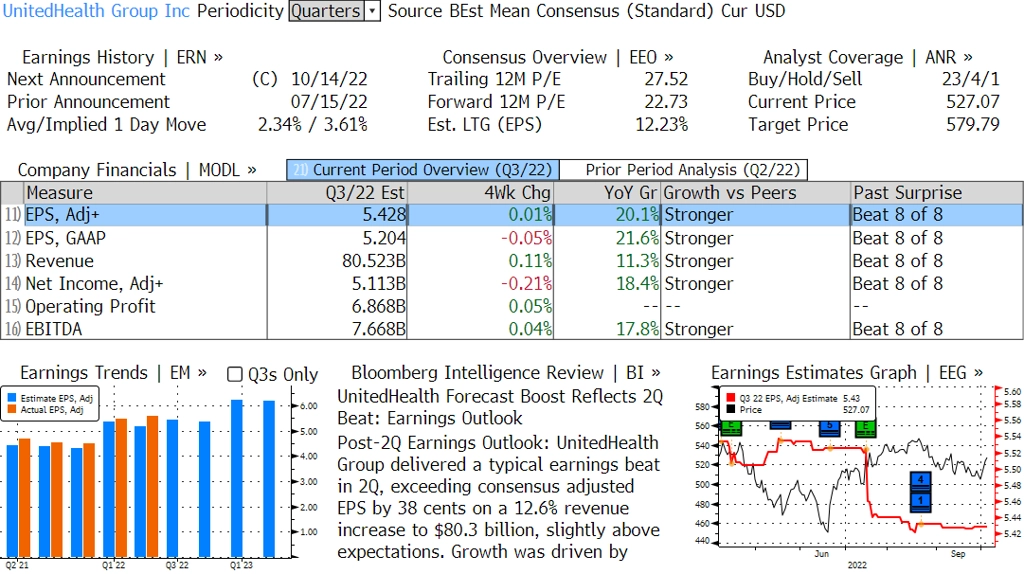Click the Source BEst Mean Consensus (Standard) field
This screenshot has height=574, width=1024.
click(551, 11)
